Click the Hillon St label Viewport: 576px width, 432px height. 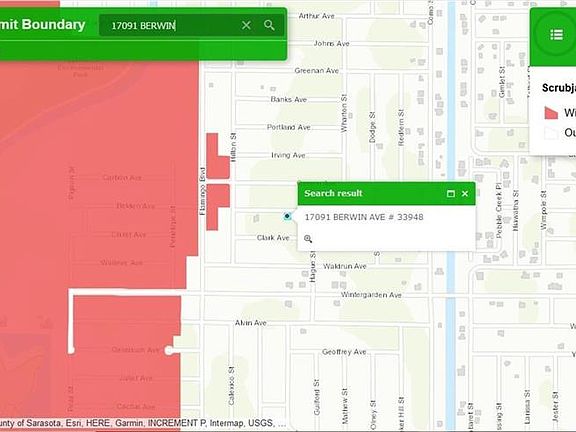[x=233, y=147]
